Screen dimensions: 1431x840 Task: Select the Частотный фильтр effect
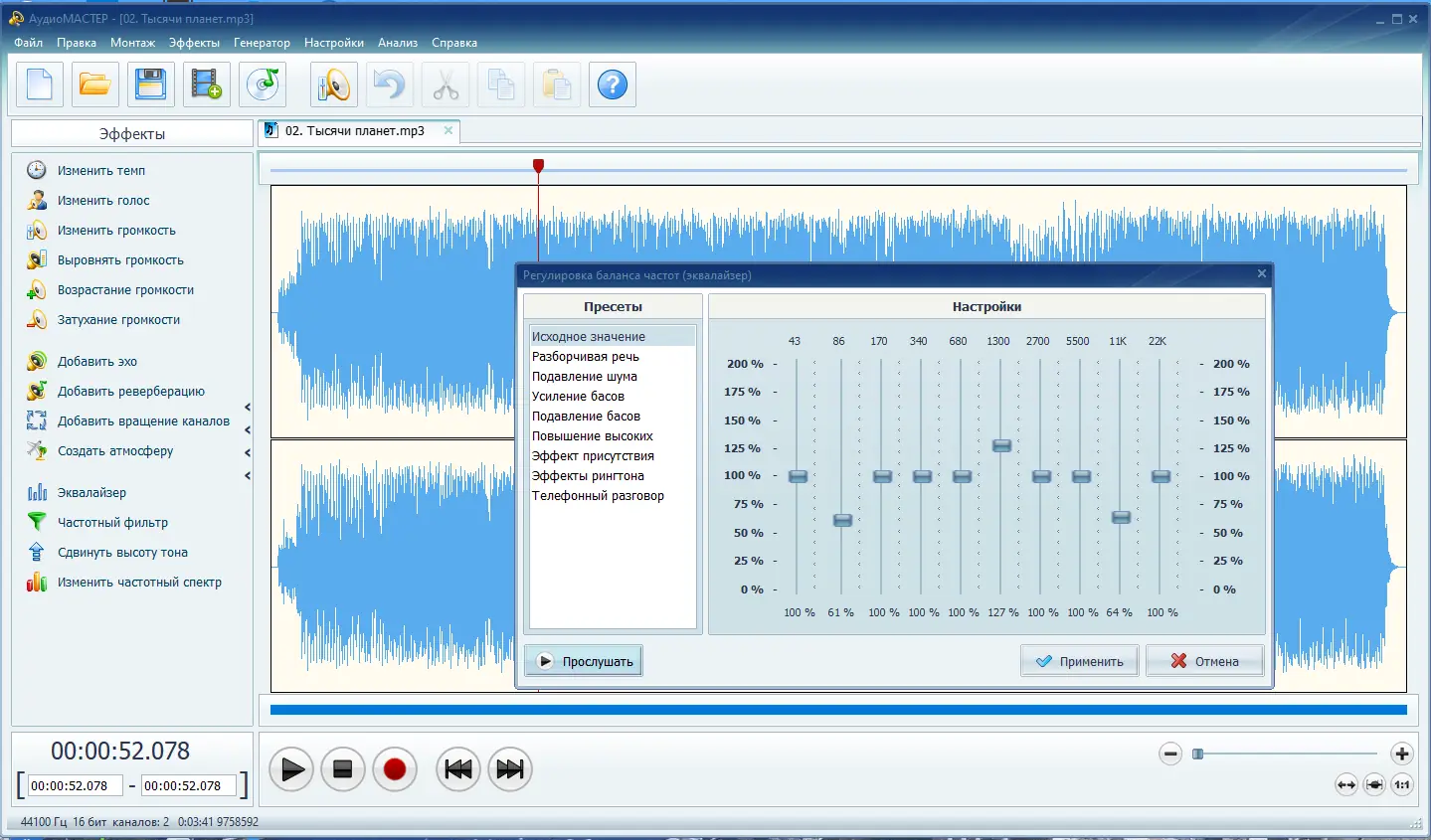[112, 523]
